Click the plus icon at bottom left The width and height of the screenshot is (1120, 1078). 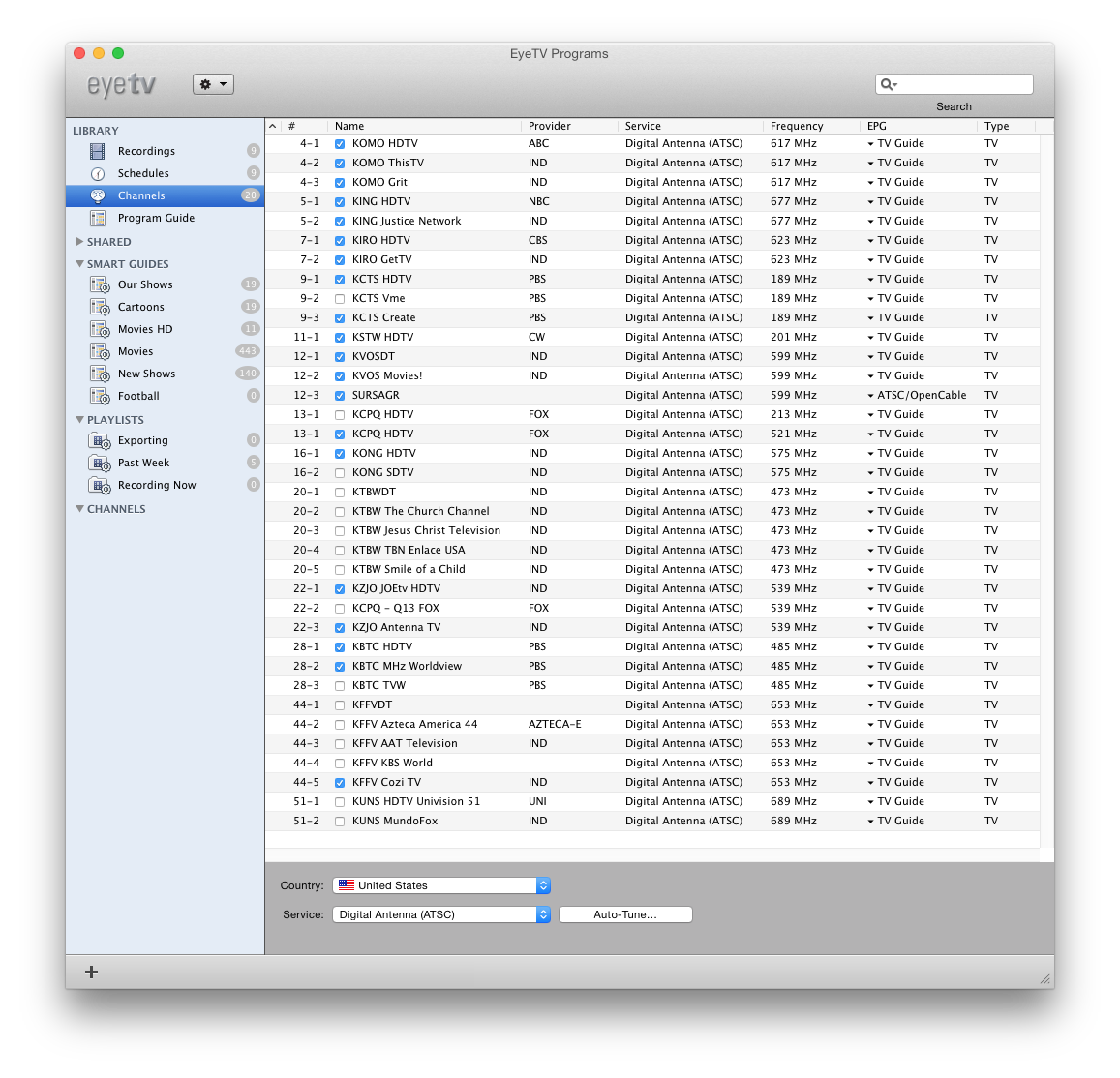[91, 972]
